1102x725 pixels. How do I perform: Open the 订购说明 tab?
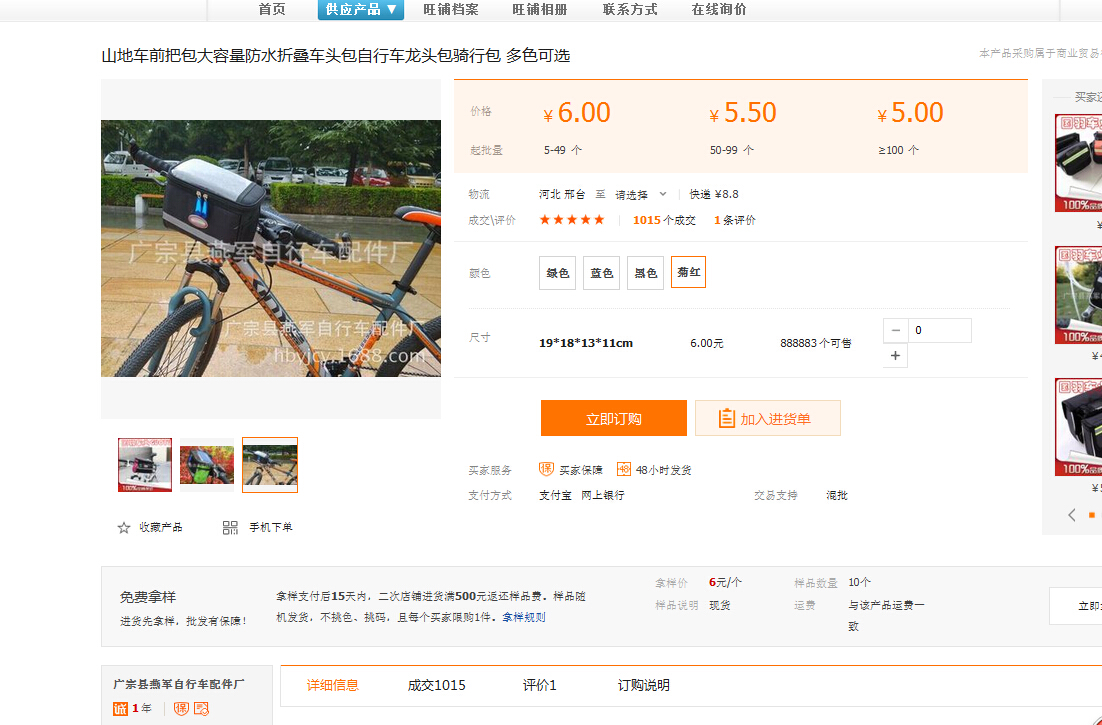pos(643,686)
